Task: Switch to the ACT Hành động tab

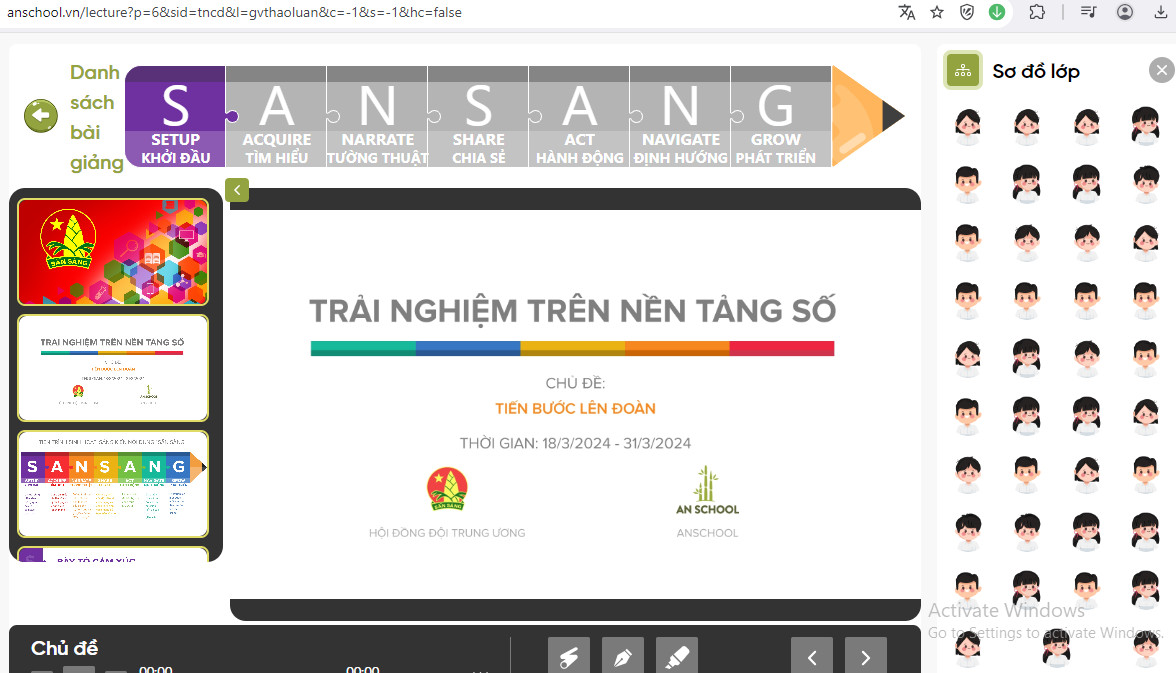Action: [x=579, y=116]
